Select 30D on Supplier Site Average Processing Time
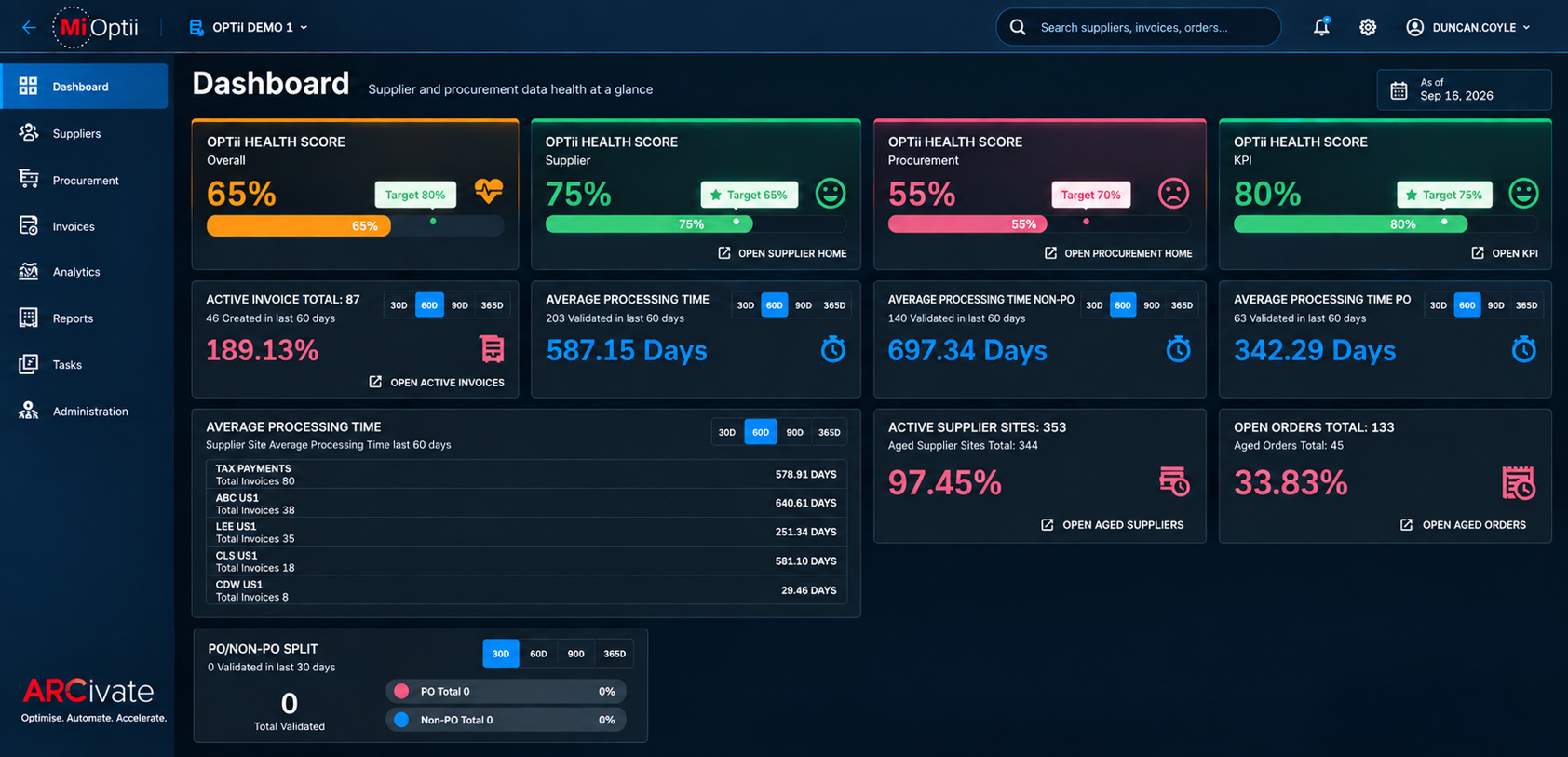Screen dimensions: 1568x757 (x=727, y=432)
